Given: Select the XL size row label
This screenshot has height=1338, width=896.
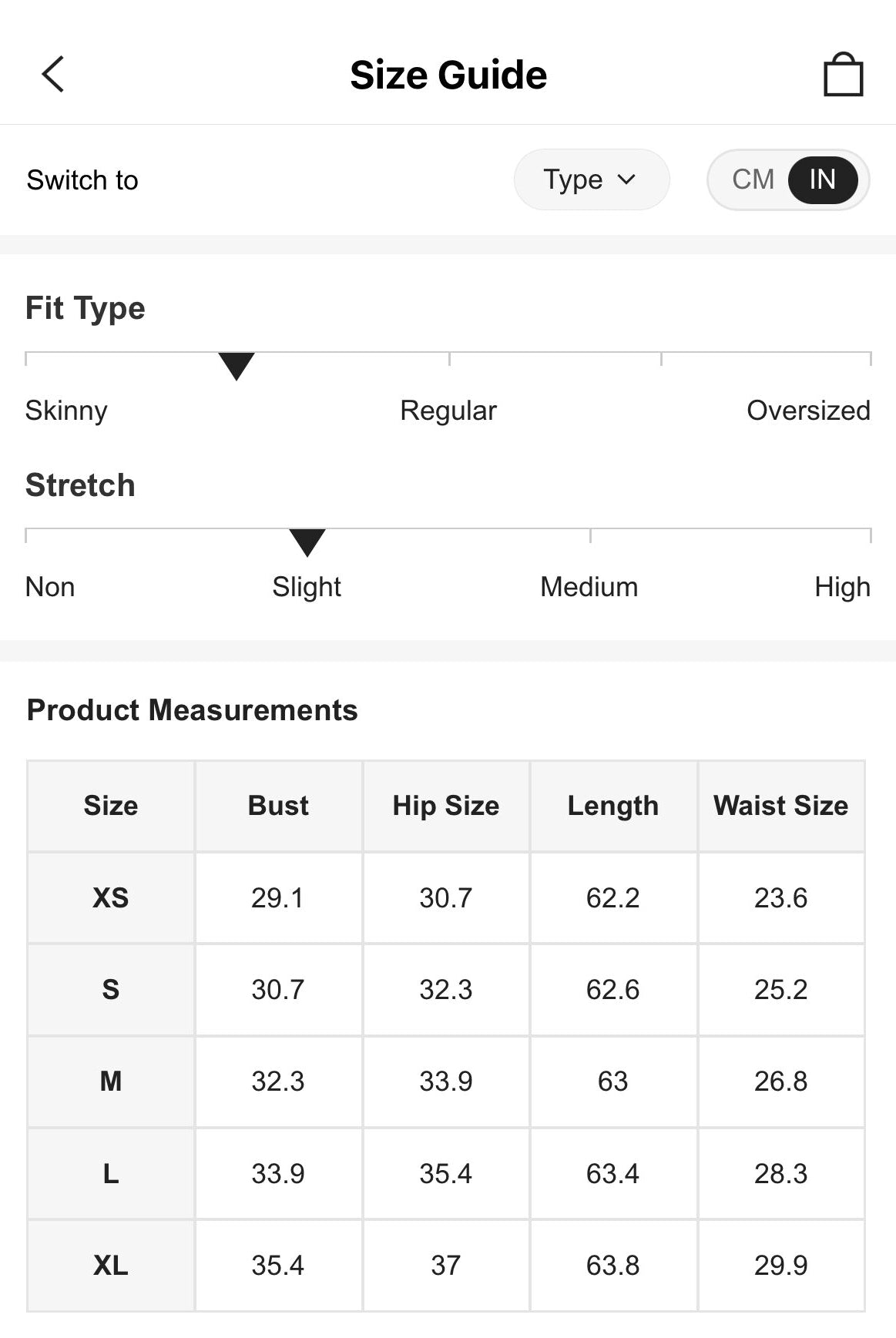Looking at the screenshot, I should [x=111, y=1265].
